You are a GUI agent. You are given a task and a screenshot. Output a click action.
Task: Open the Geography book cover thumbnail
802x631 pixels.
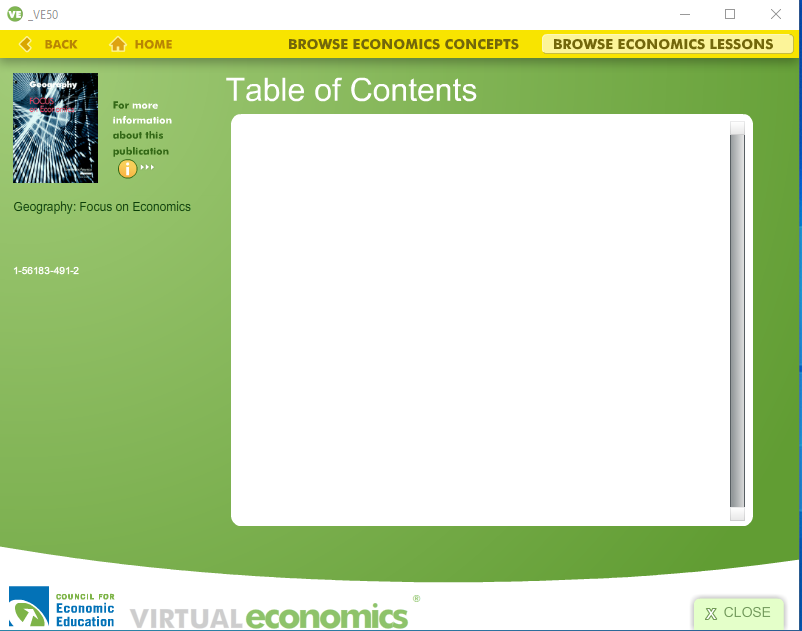point(55,128)
